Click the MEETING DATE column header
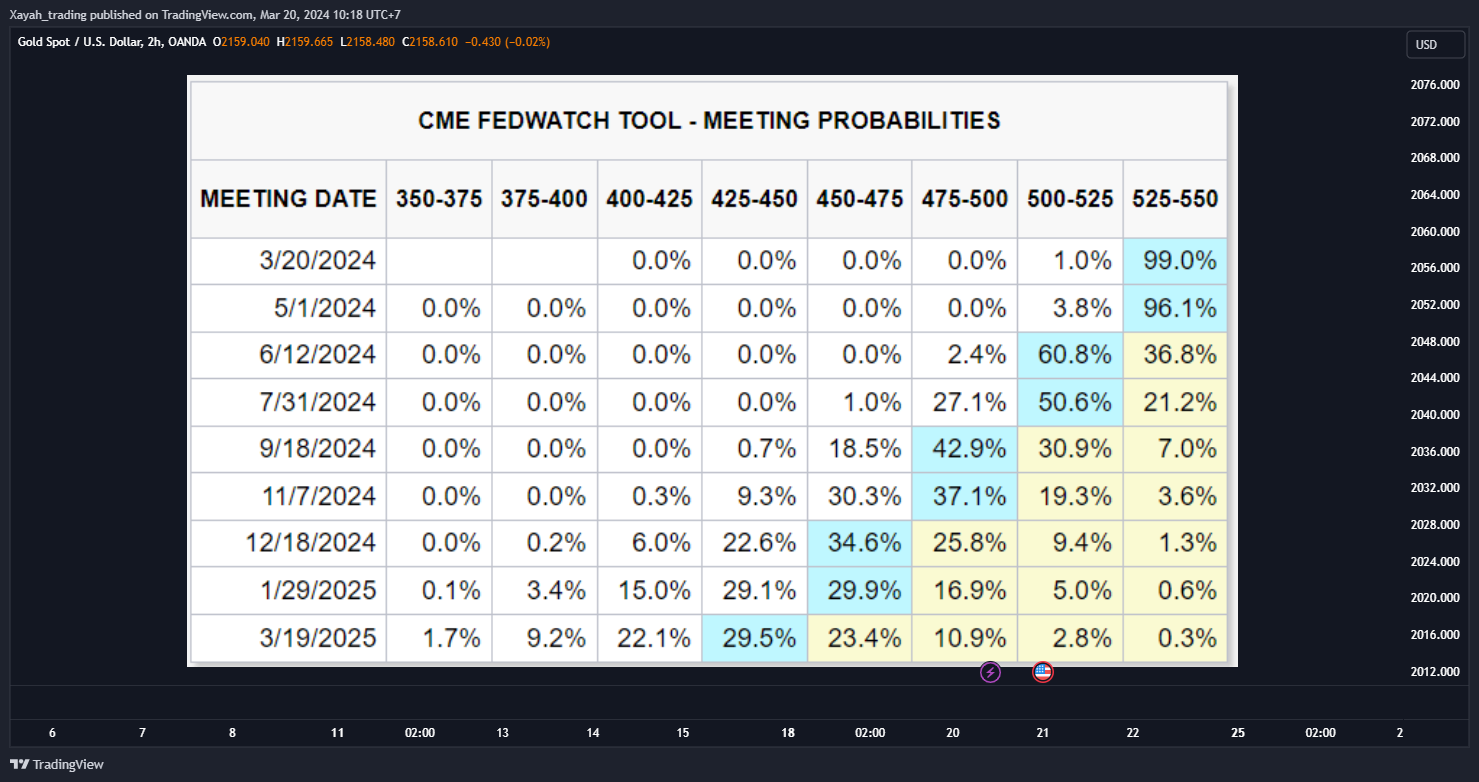The image size is (1479, 782). click(x=288, y=199)
